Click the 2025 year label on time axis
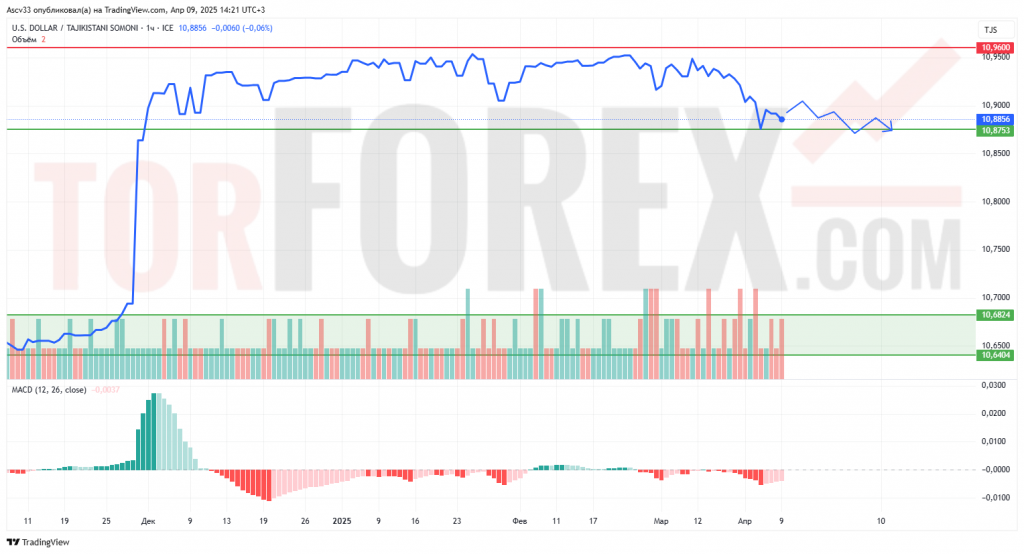Viewport: 1024px width, 554px height. 342,521
